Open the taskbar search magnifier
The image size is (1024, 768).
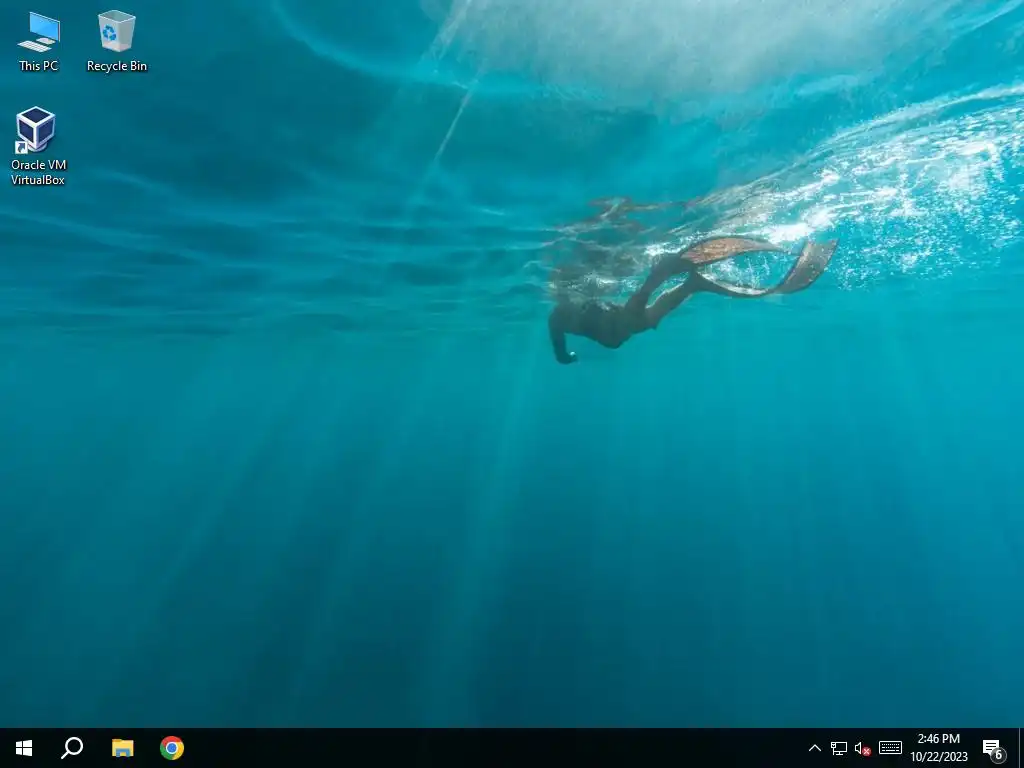[x=72, y=748]
